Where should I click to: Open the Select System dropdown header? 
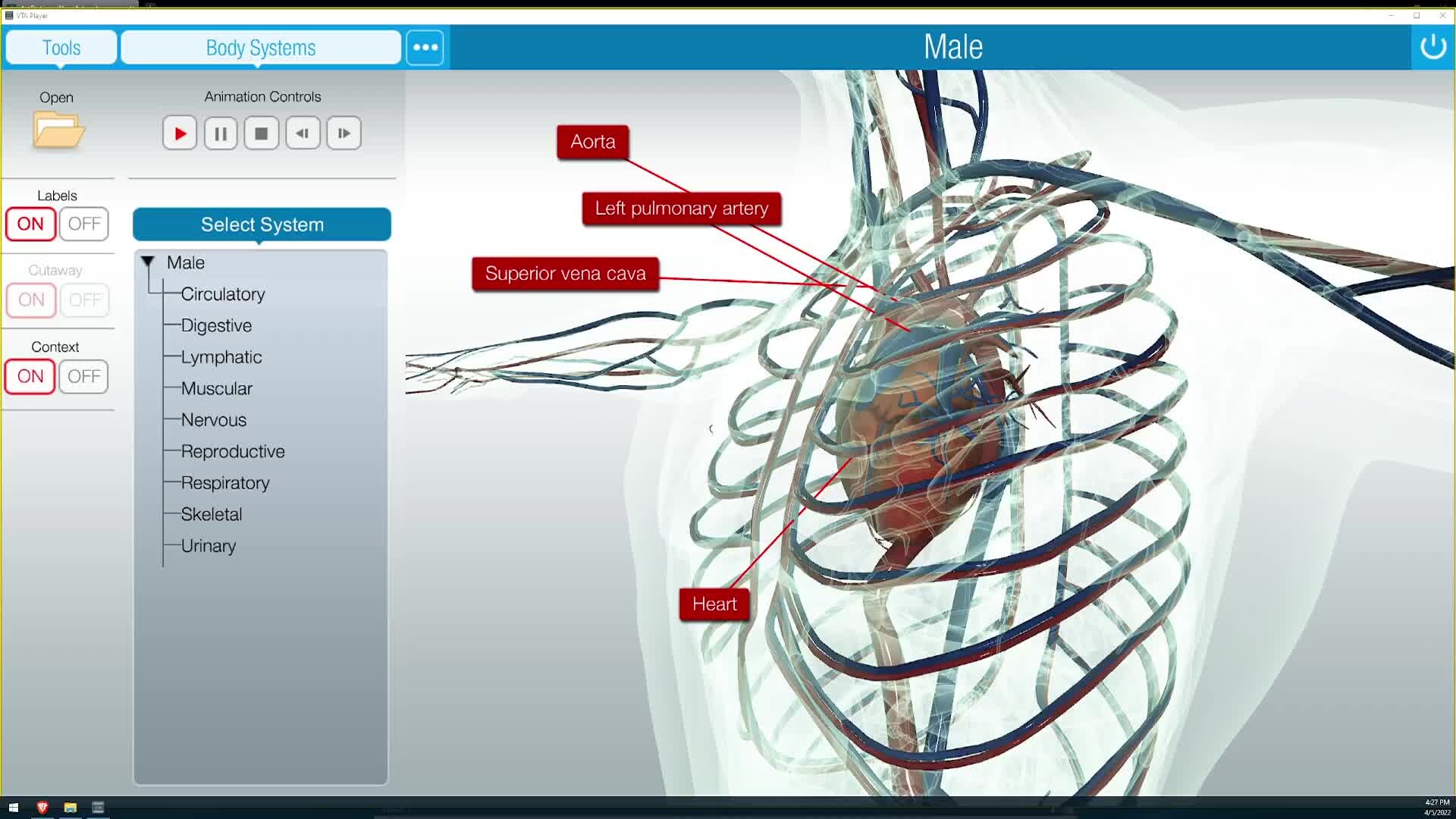click(262, 224)
